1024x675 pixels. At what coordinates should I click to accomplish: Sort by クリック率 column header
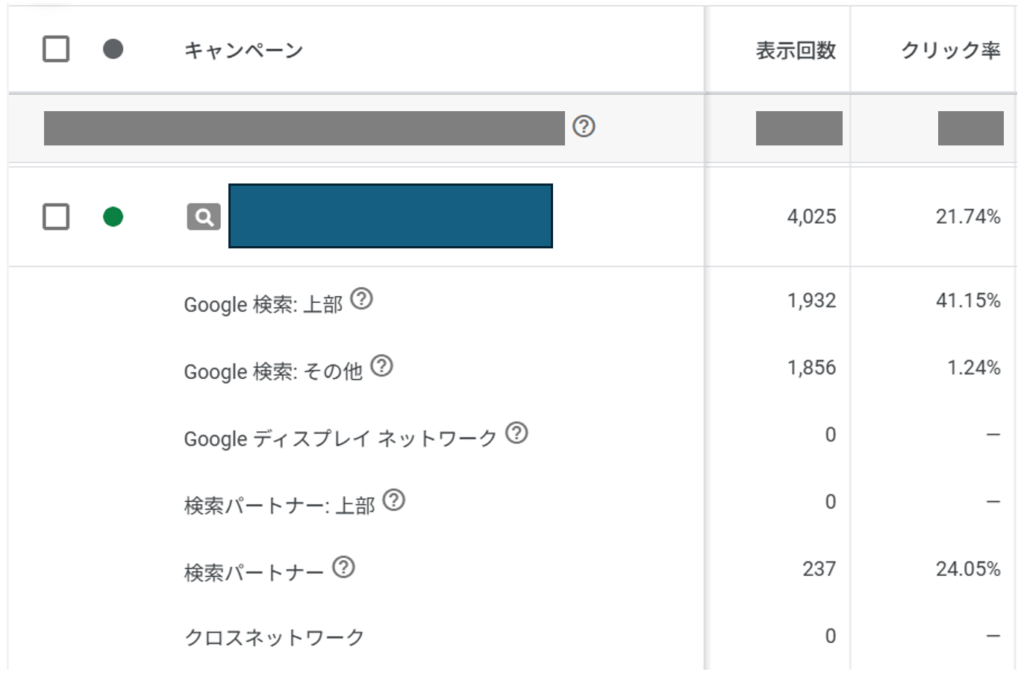coord(950,50)
